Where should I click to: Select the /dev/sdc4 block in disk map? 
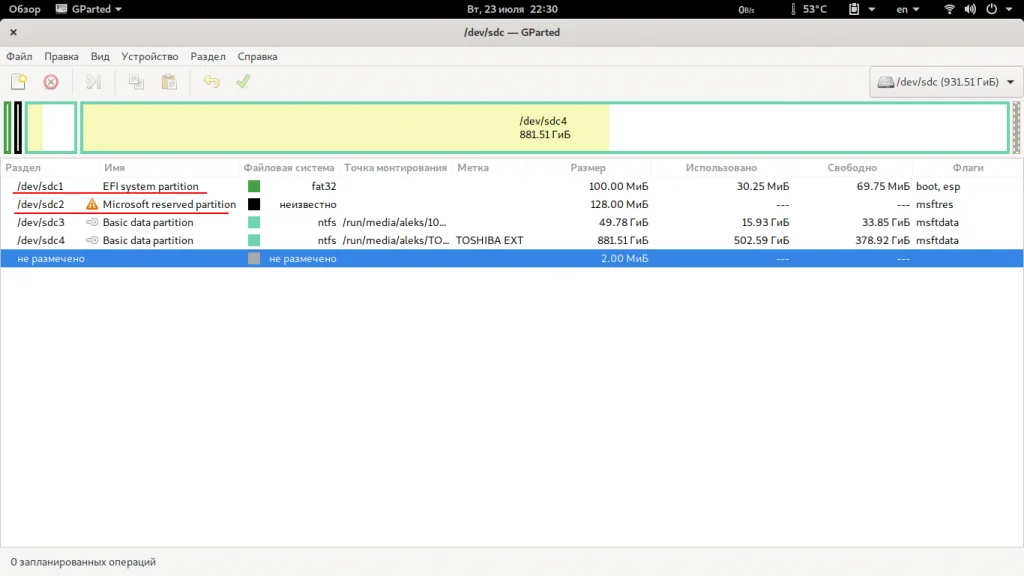tap(545, 127)
